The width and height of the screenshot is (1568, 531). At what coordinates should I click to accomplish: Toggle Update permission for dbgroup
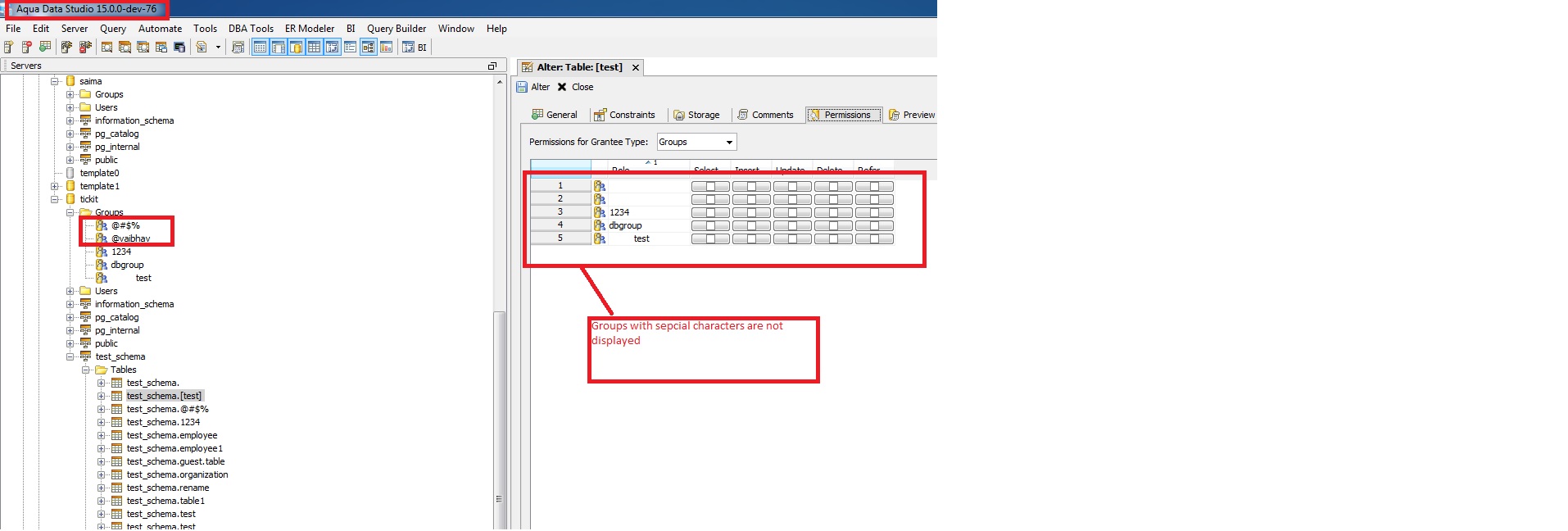[x=792, y=225]
